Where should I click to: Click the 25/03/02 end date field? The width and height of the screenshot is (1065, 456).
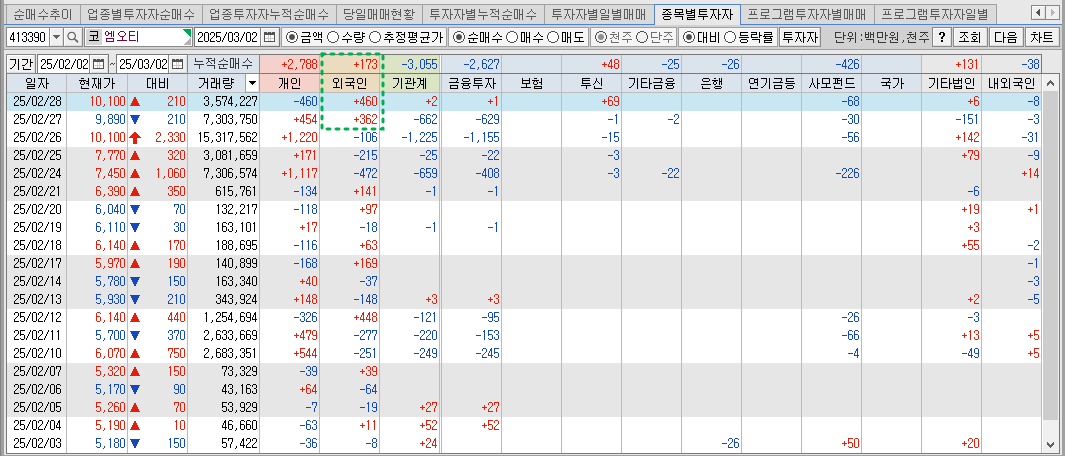point(143,65)
